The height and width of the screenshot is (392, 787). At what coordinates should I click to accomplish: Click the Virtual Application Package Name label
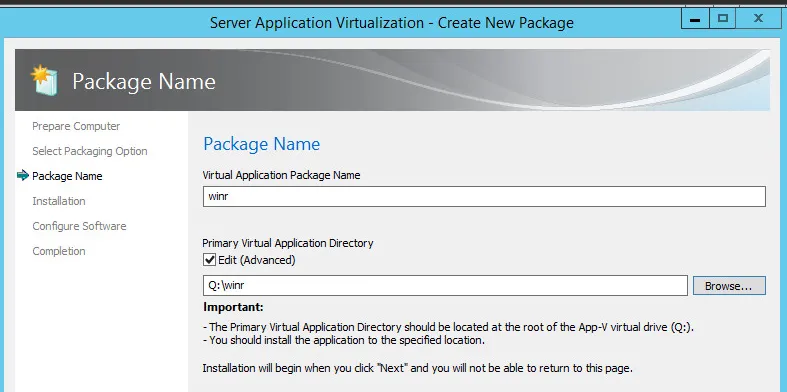tap(281, 175)
